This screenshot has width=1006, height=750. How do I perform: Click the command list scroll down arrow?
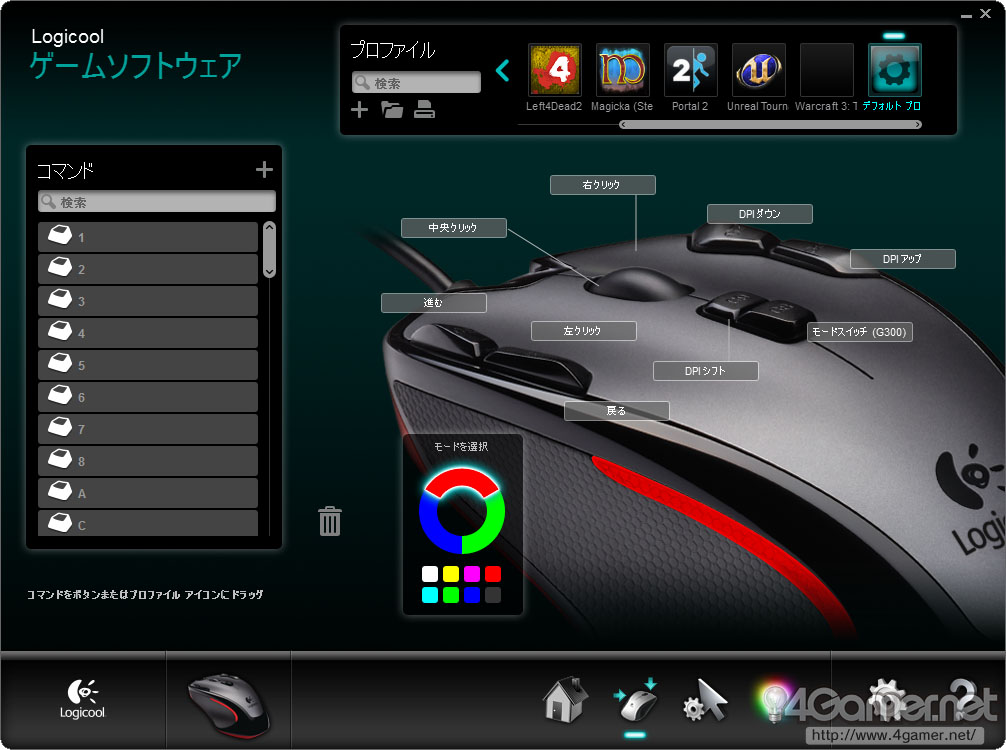(x=269, y=272)
